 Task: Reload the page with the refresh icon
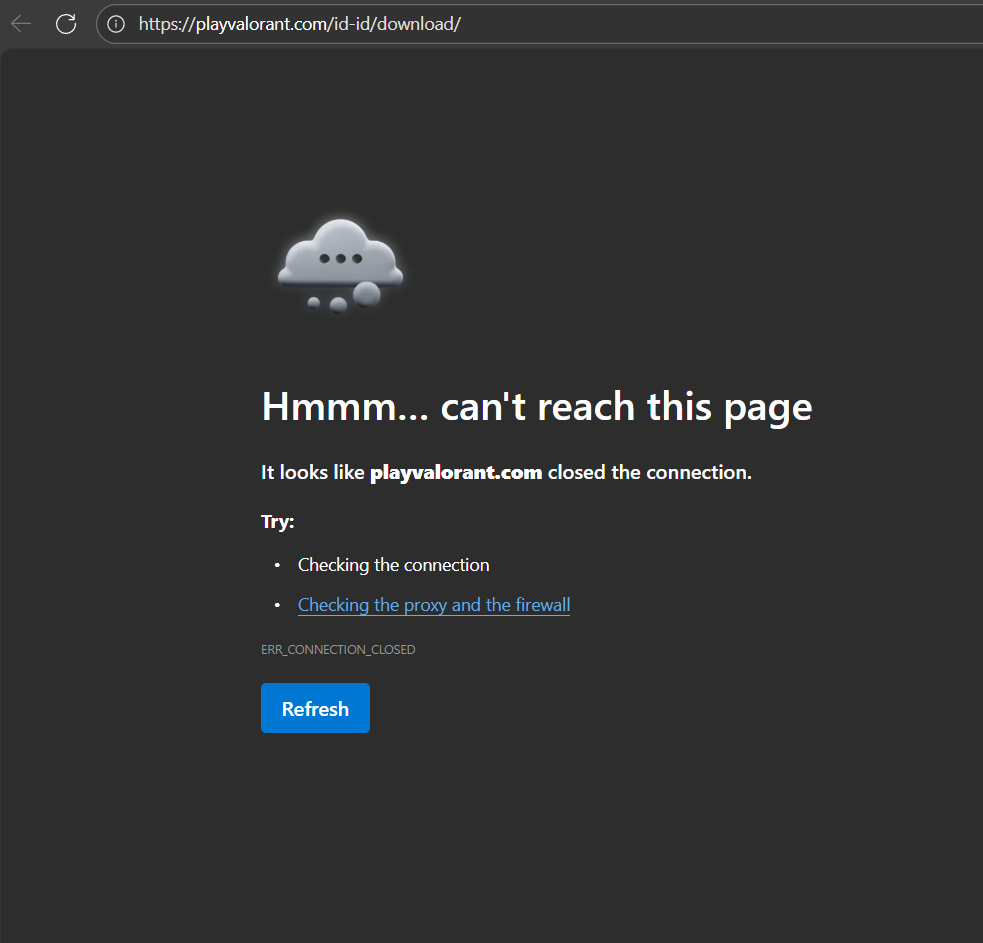point(66,24)
